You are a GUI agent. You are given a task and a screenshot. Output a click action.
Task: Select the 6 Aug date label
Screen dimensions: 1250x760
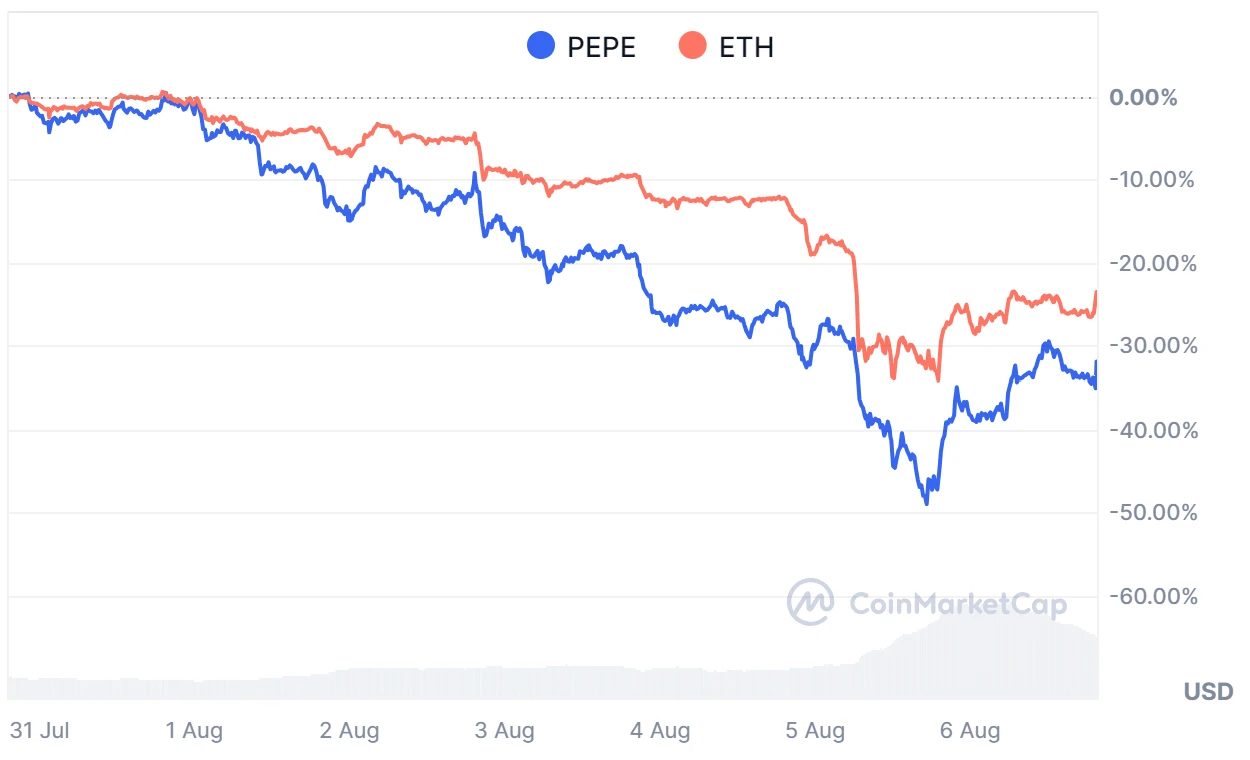(970, 731)
